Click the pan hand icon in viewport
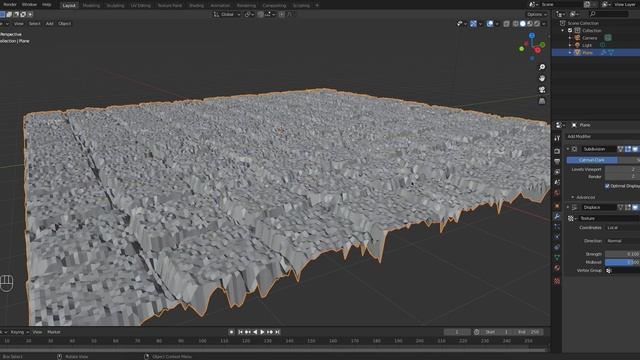Screen dimensions: 640x360 tap(542, 78)
